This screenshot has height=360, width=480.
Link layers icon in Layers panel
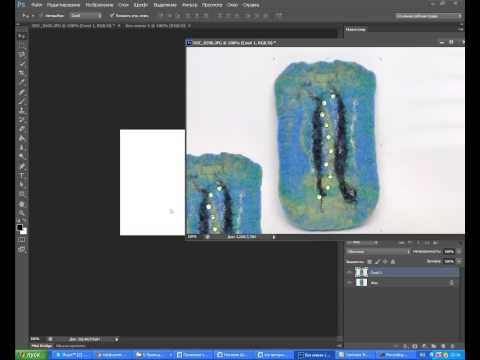[396, 346]
